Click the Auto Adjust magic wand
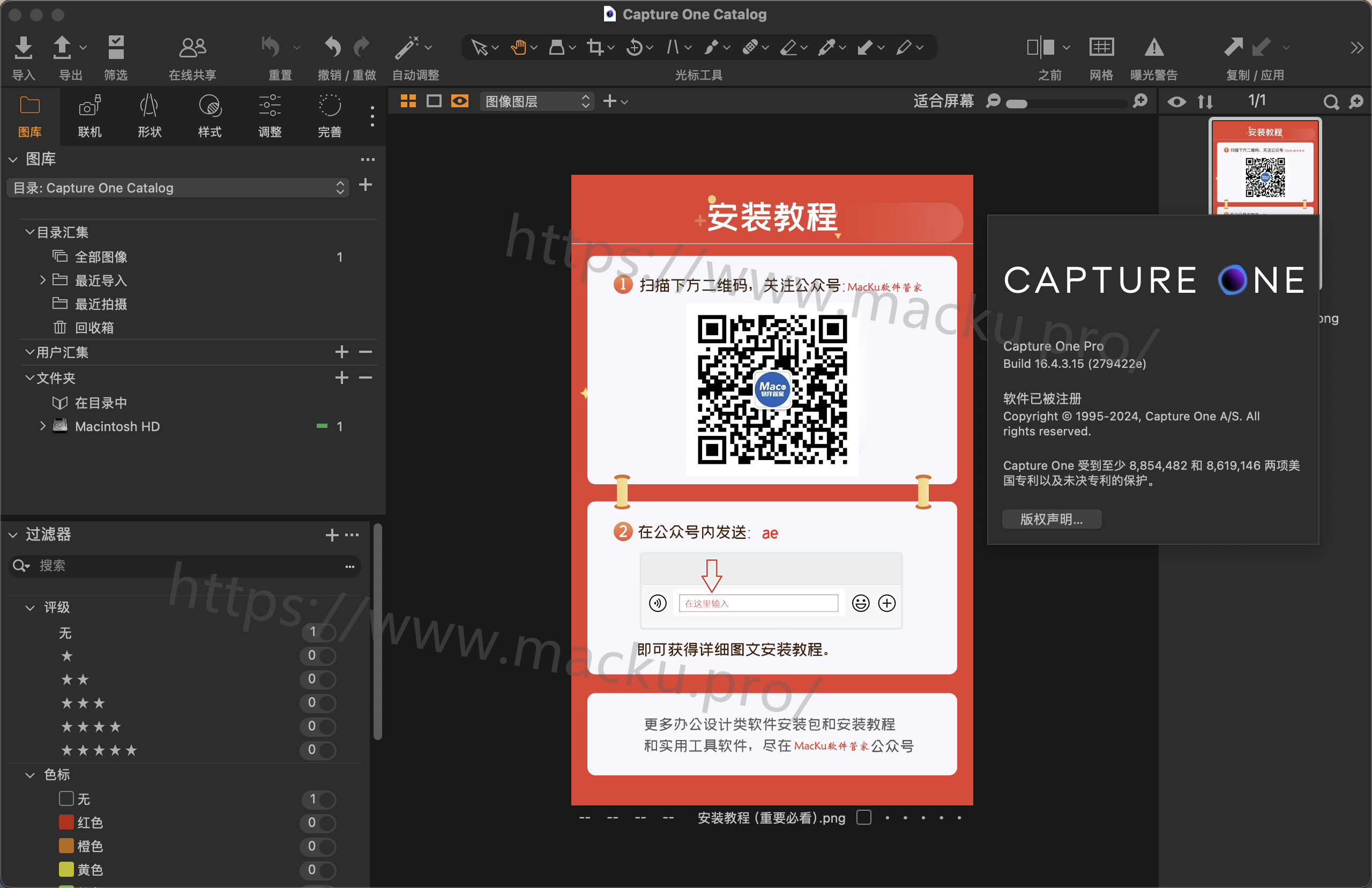The image size is (1372, 888). click(x=407, y=47)
